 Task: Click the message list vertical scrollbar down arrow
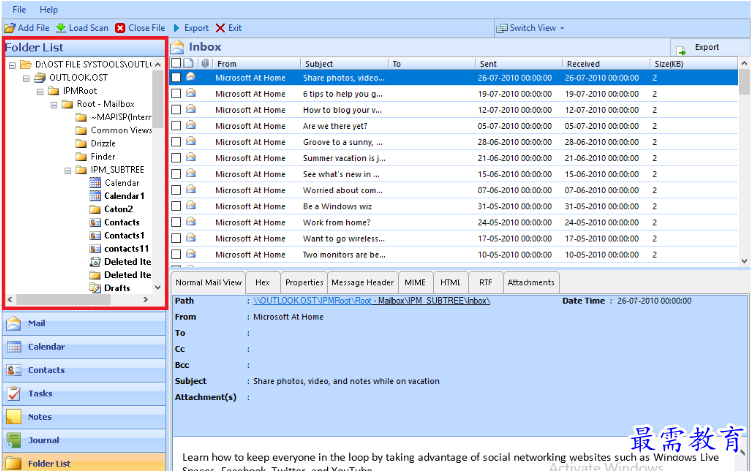tap(744, 261)
